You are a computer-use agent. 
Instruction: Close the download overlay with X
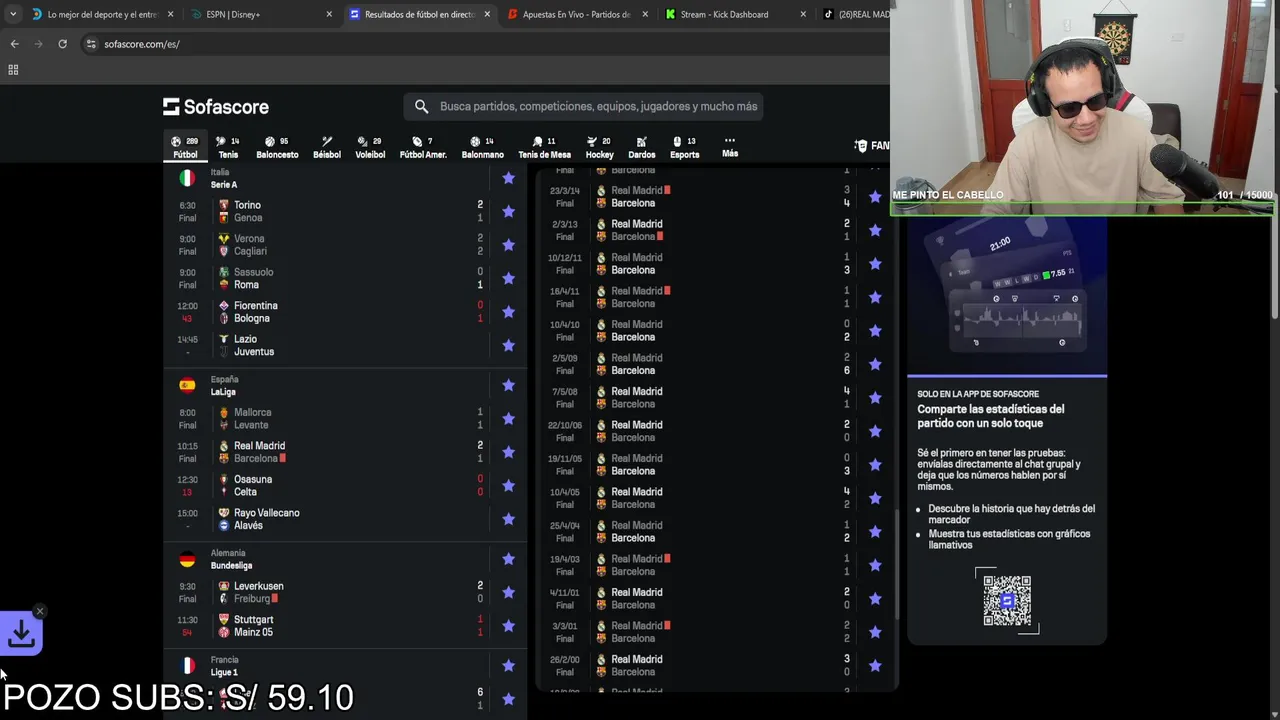coord(39,611)
